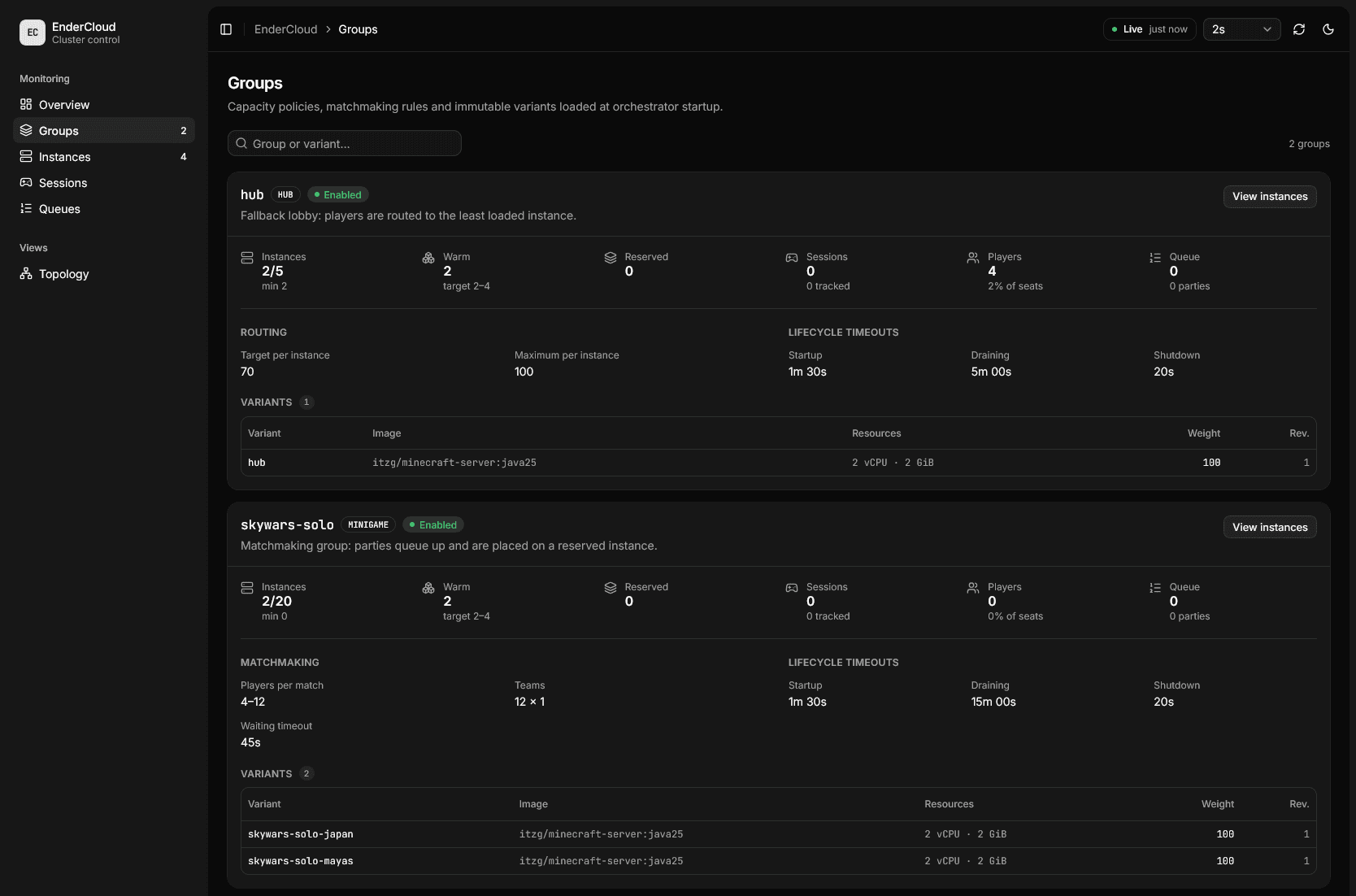Screen dimensions: 1356x896
Task: Click the HUB type tag
Action: [x=285, y=194]
